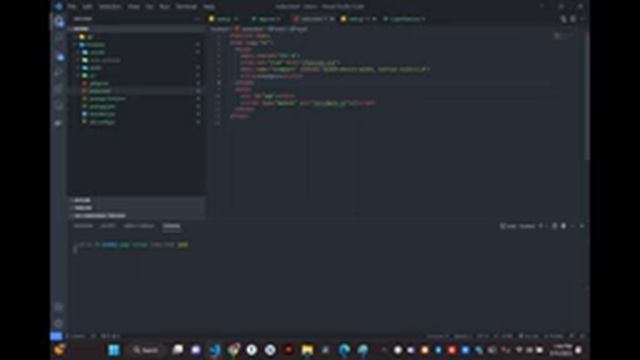Click the split editor icon at top right
Image resolution: width=640 pixels, height=360 pixels.
click(x=573, y=19)
